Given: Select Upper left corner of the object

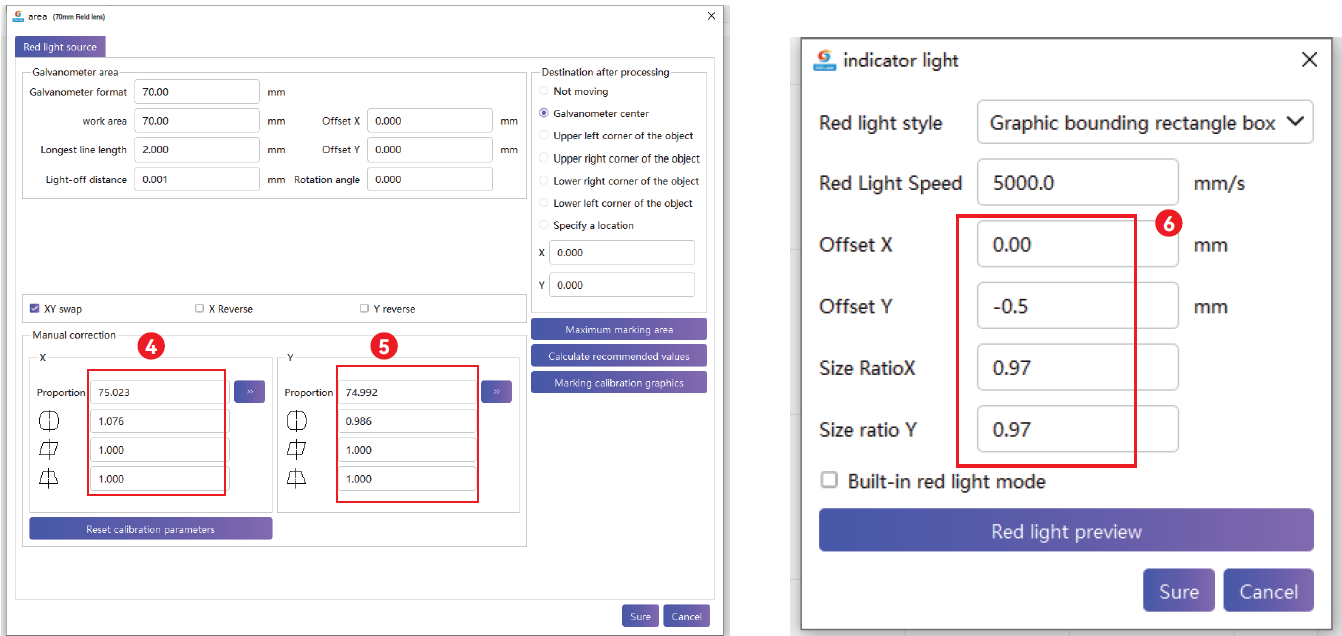Looking at the screenshot, I should coord(544,136).
